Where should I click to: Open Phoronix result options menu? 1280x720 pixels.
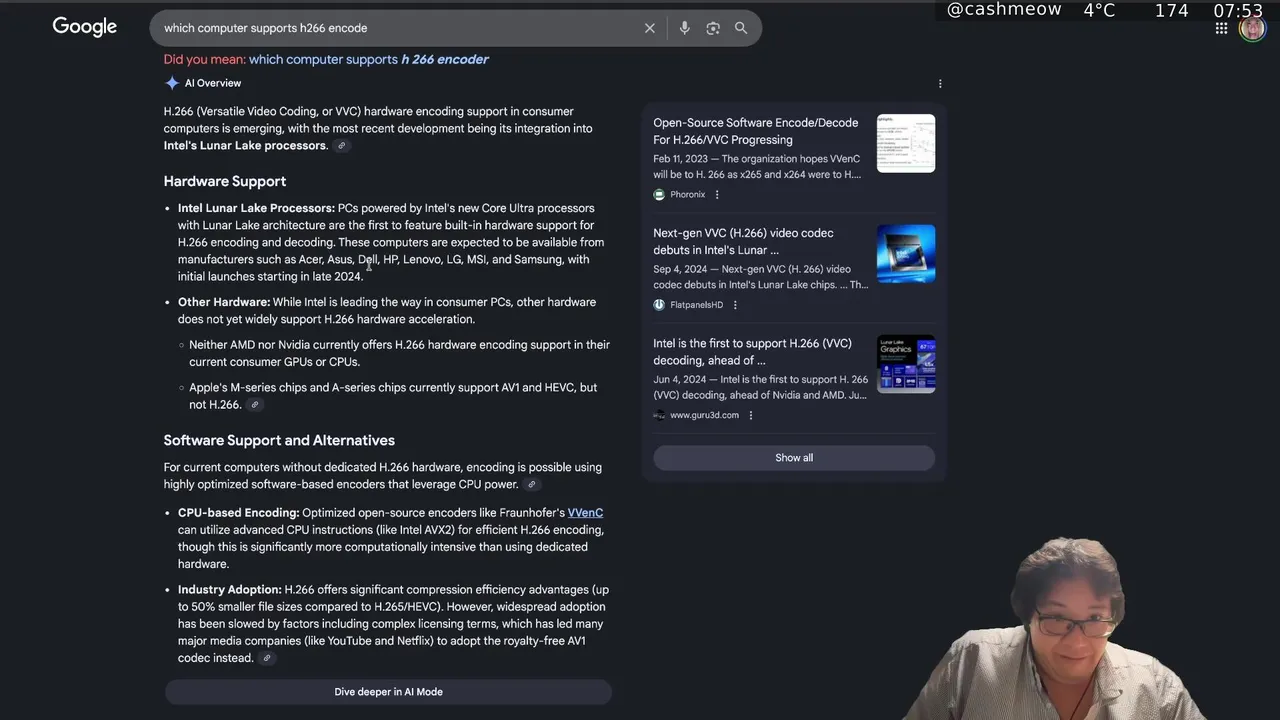[717, 195]
